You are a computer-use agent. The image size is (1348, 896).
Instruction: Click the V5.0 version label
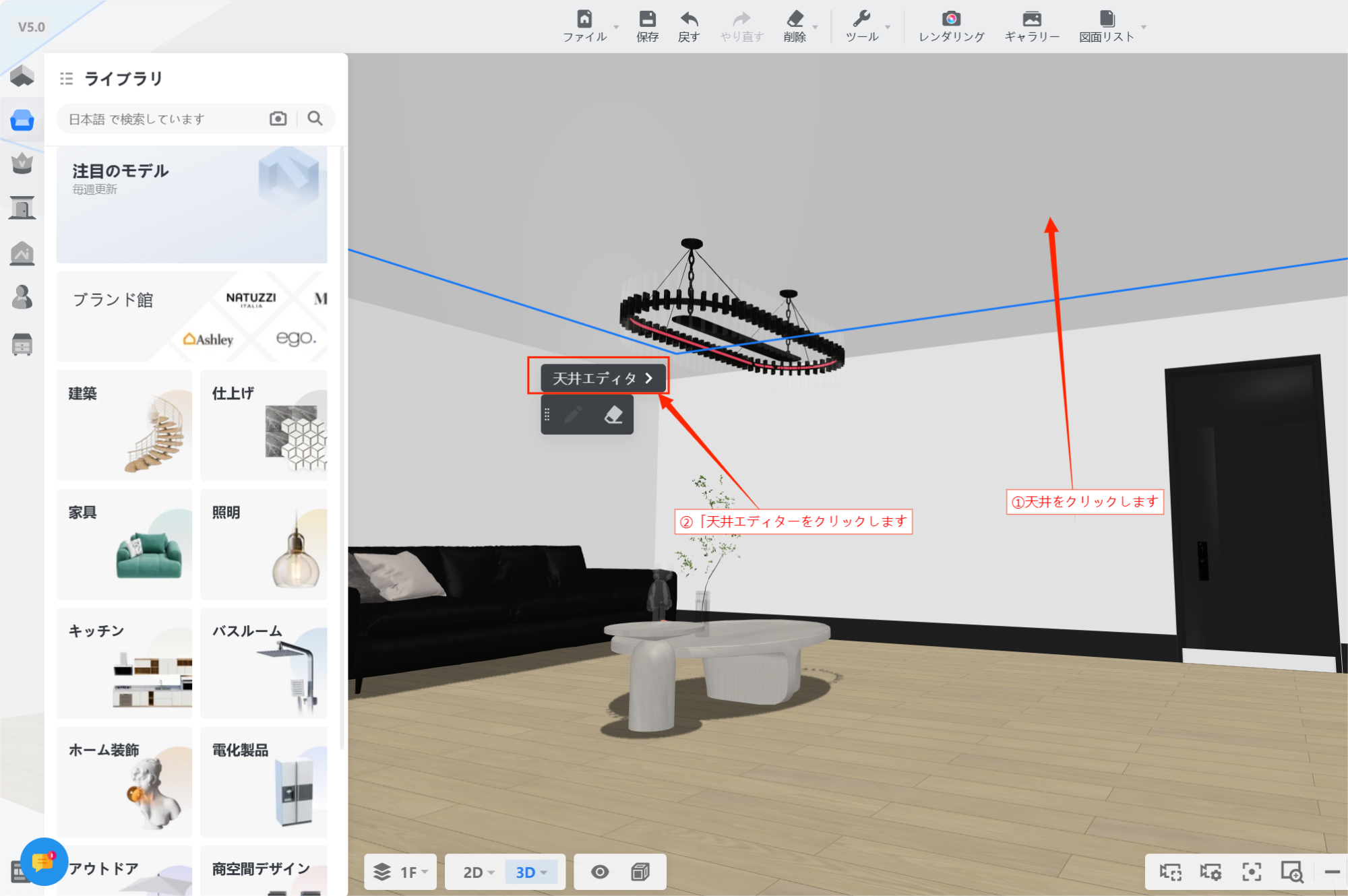(x=31, y=27)
